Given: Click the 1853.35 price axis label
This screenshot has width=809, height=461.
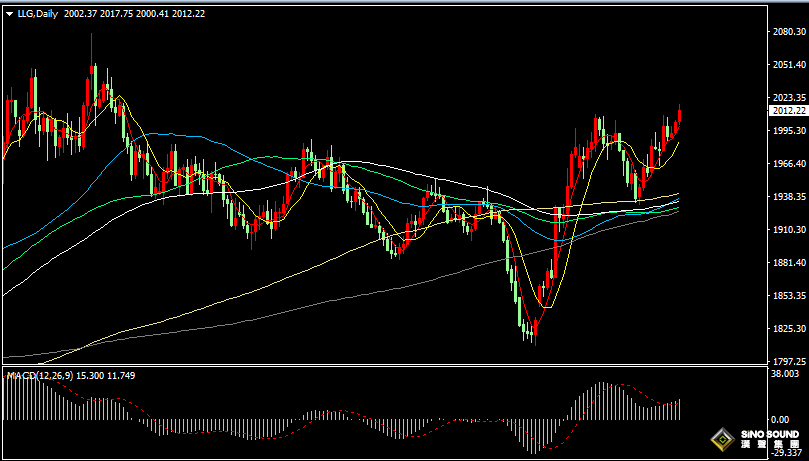Looking at the screenshot, I should [790, 296].
